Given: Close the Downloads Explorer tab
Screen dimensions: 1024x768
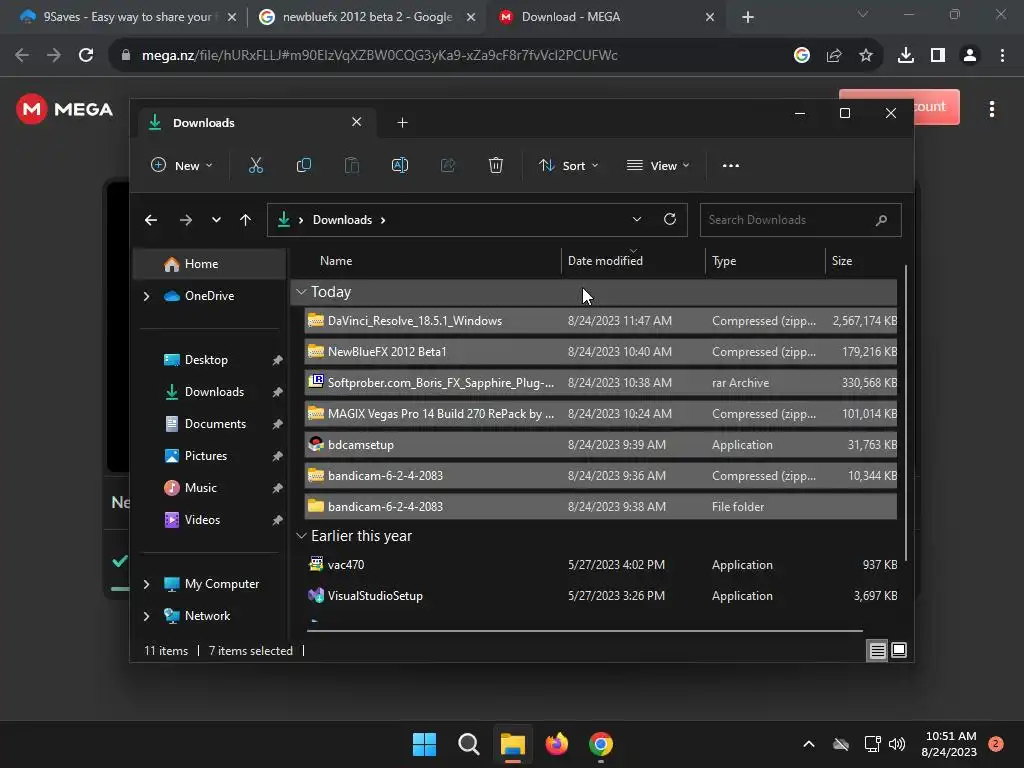Looking at the screenshot, I should point(357,122).
